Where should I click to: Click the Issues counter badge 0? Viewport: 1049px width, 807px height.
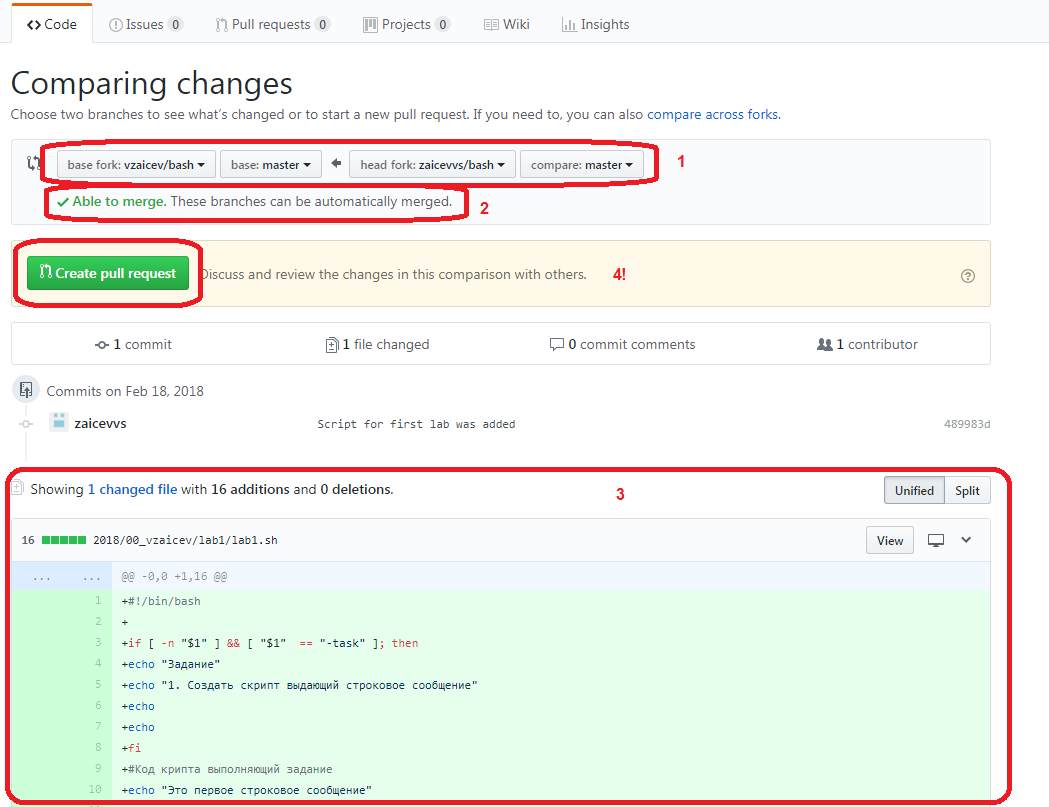click(x=175, y=25)
